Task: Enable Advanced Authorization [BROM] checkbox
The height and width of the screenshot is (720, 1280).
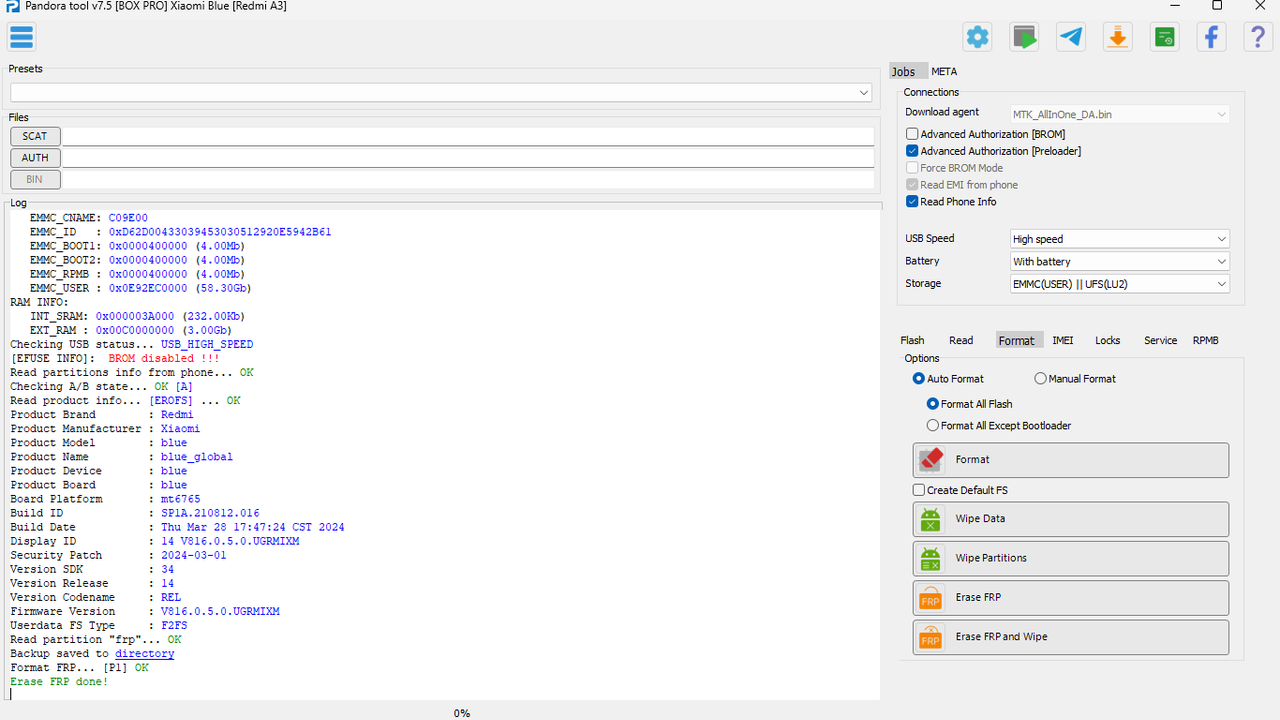Action: coord(912,134)
